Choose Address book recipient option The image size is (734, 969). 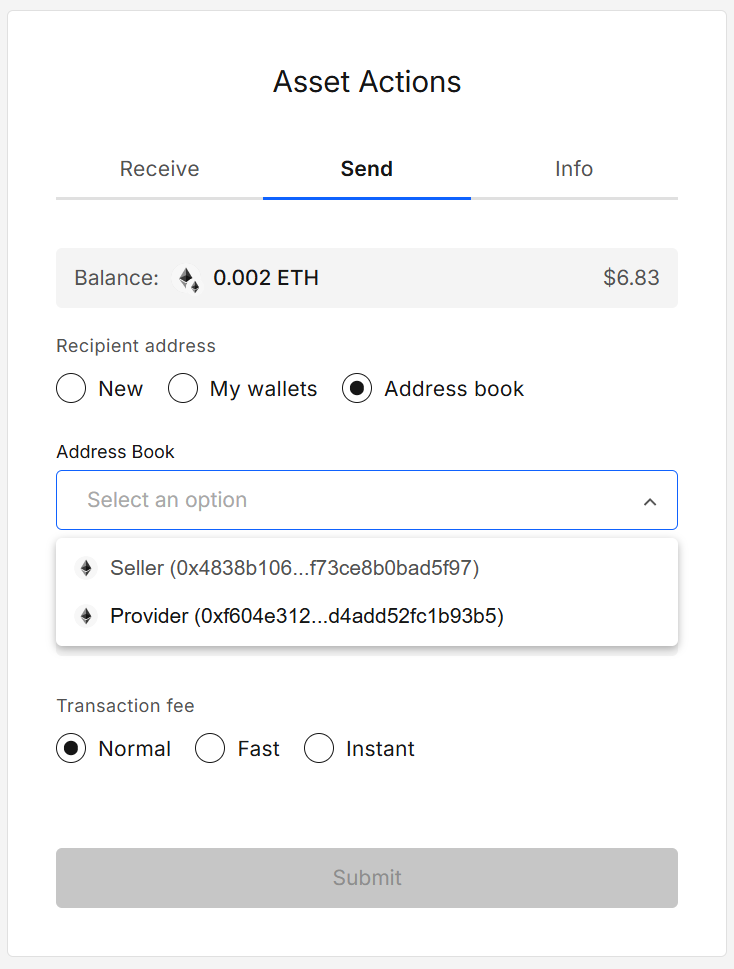pos(357,388)
